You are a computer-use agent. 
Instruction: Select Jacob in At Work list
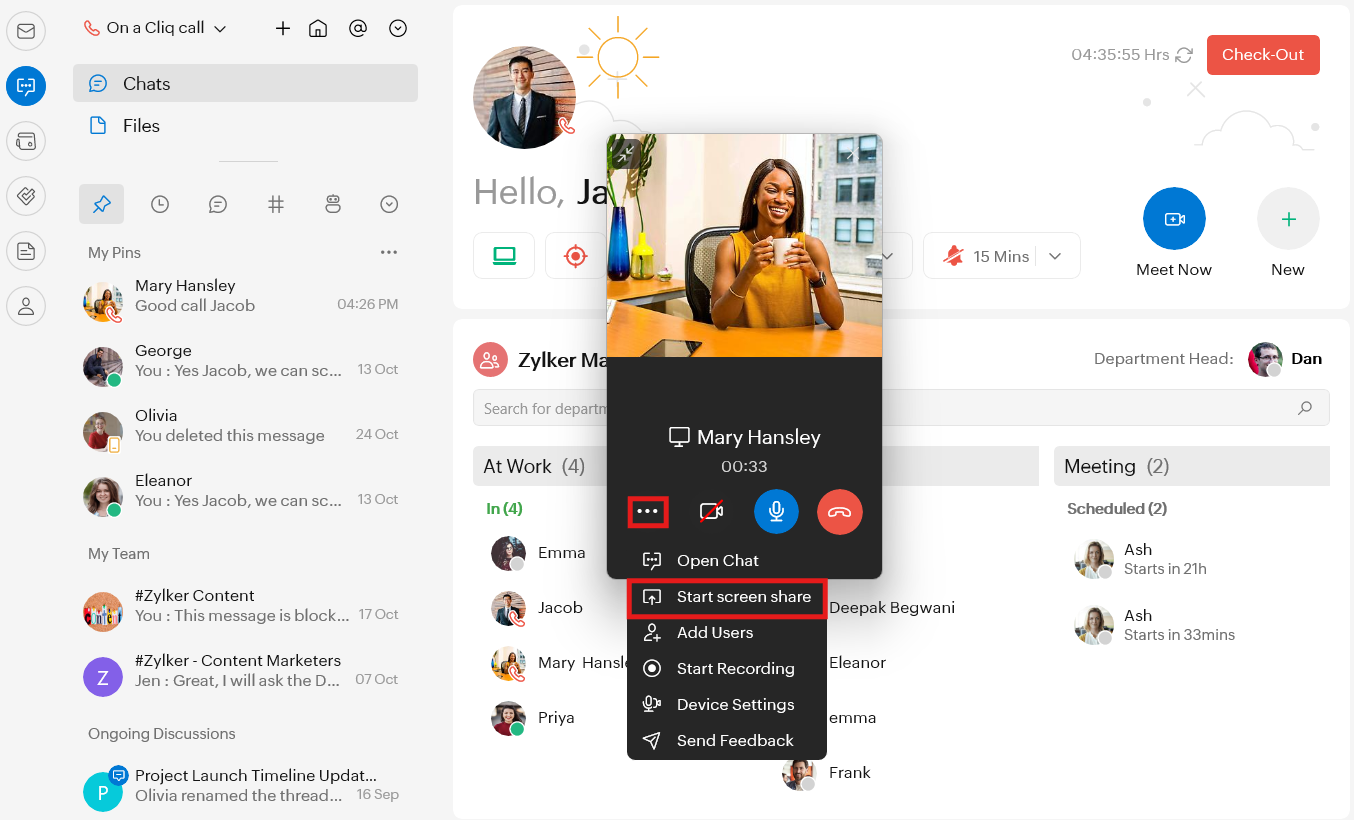[x=537, y=607]
